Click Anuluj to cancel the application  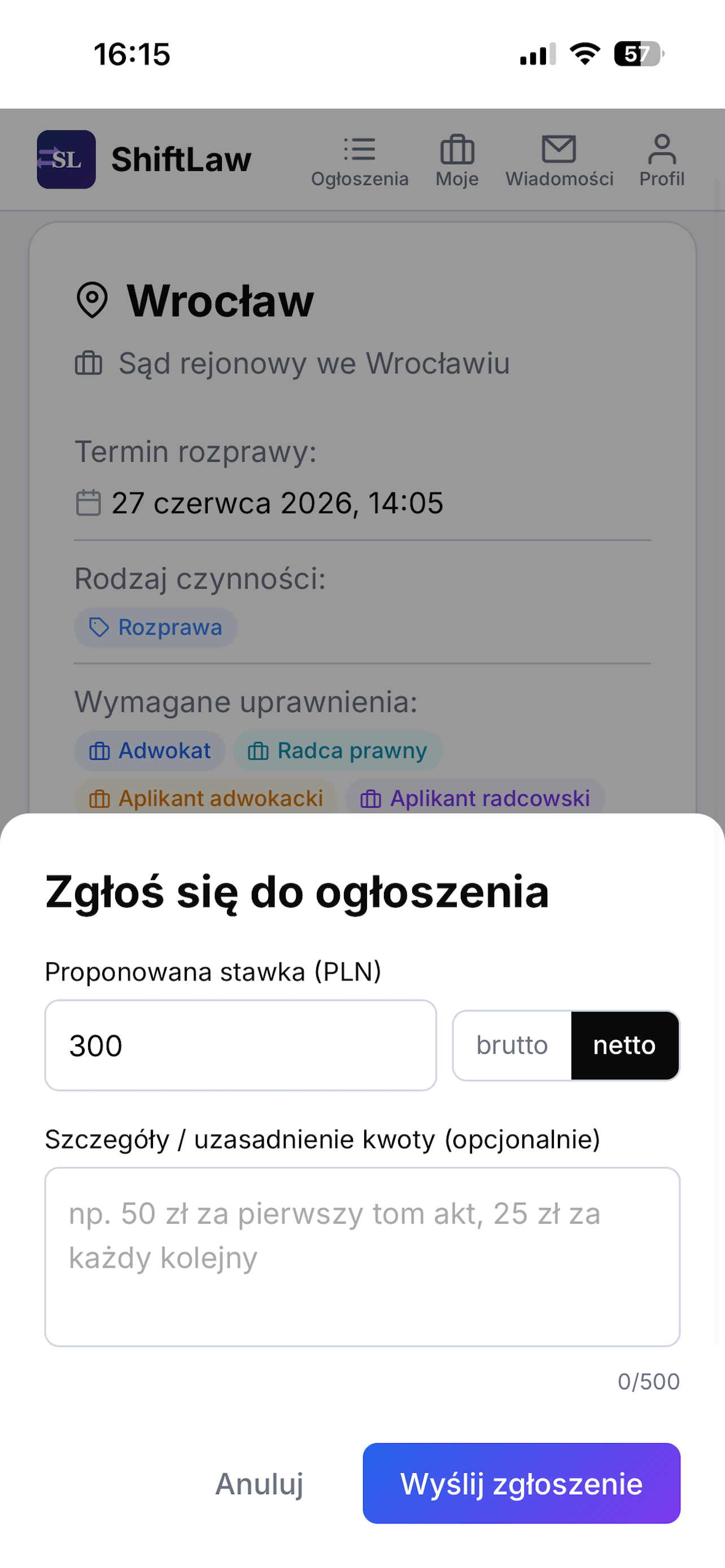point(259,1483)
